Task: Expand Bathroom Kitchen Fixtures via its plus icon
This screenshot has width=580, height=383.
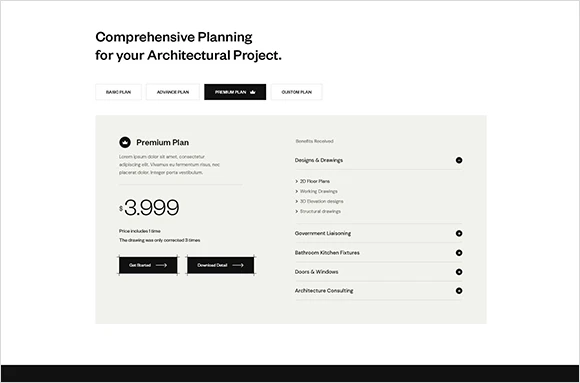Action: coord(459,253)
